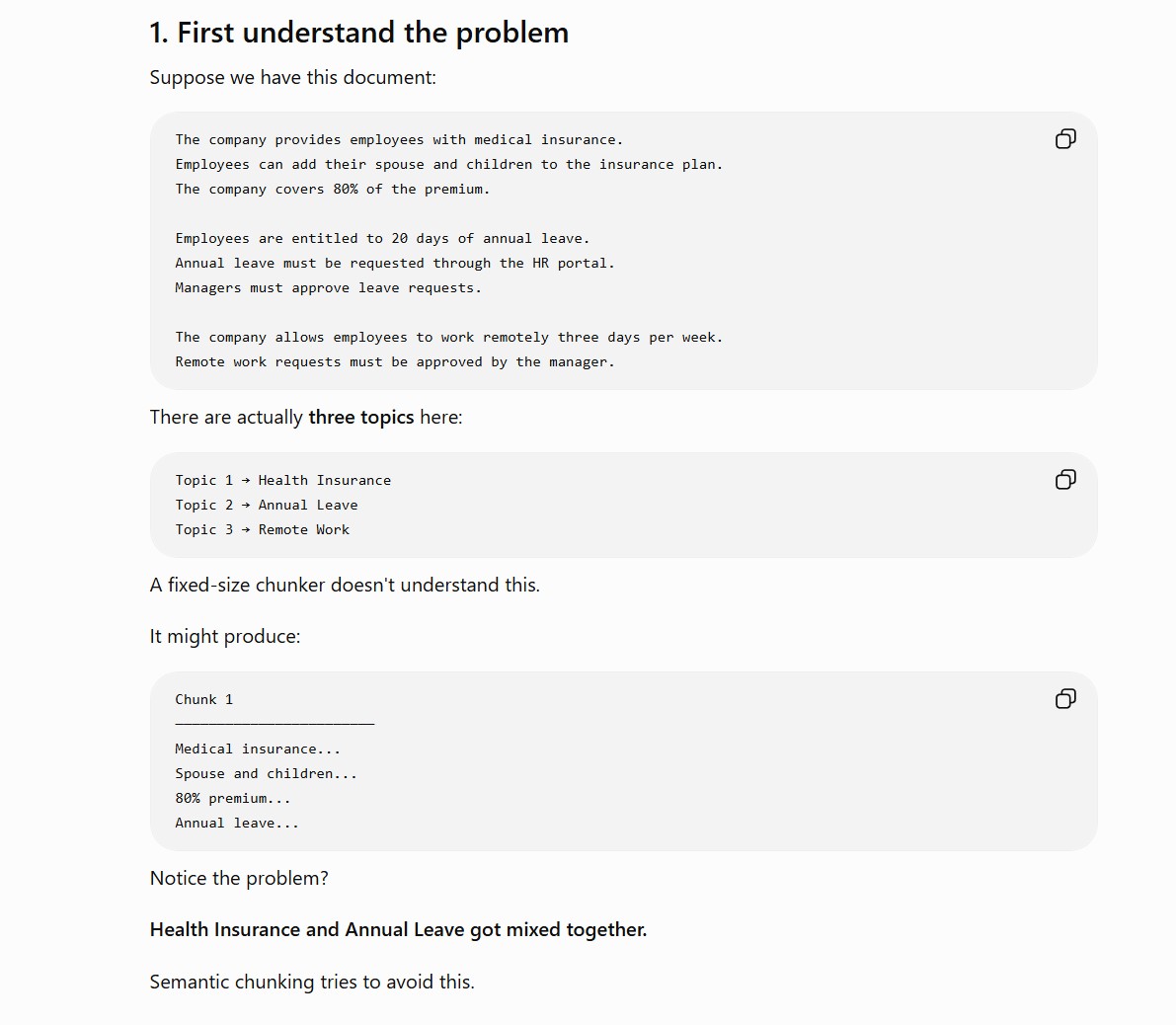
Task: Click the bold 'three topics' text
Action: pyautogui.click(x=360, y=418)
